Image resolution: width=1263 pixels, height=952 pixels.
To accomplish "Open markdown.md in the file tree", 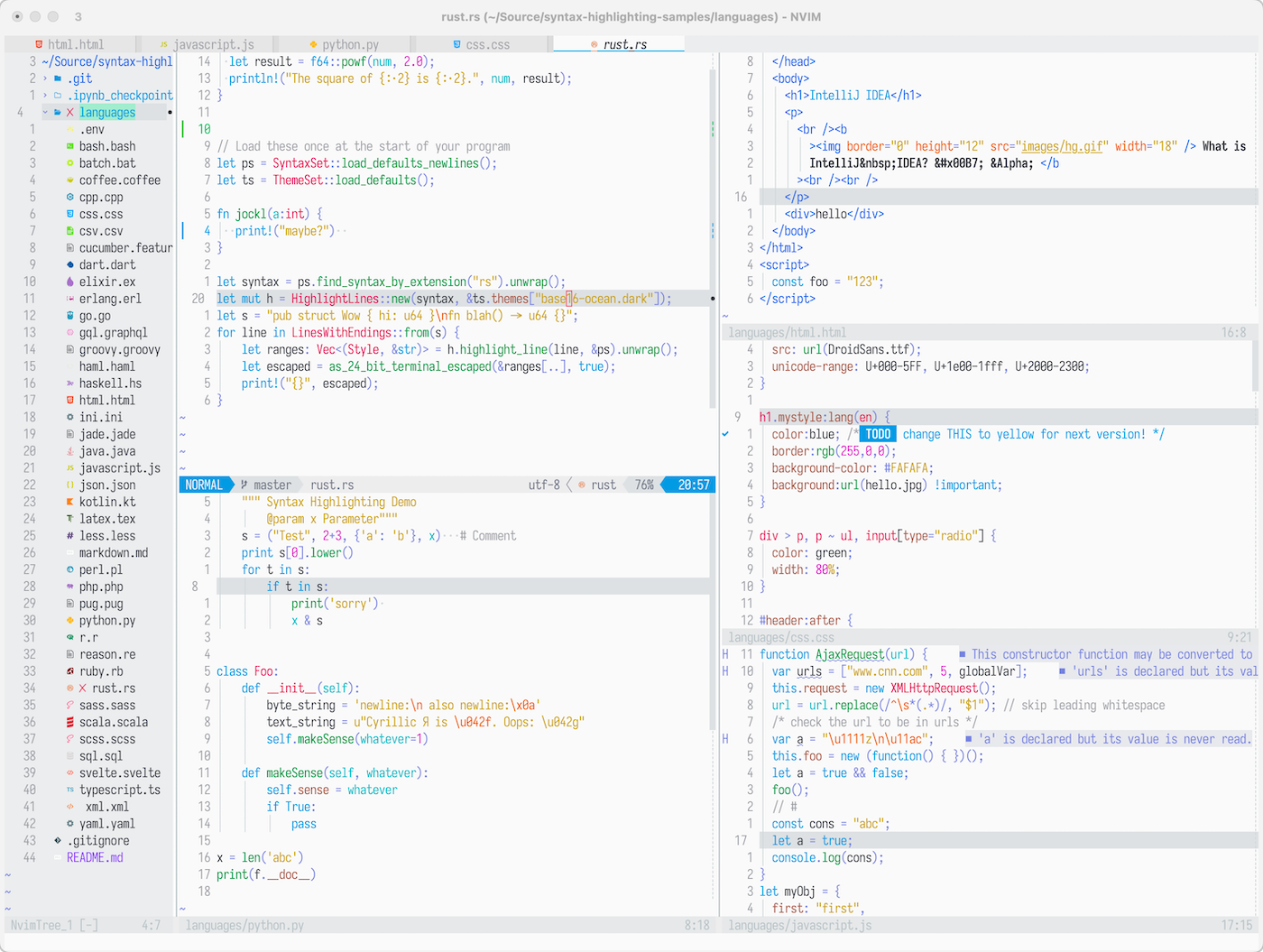I will [113, 553].
